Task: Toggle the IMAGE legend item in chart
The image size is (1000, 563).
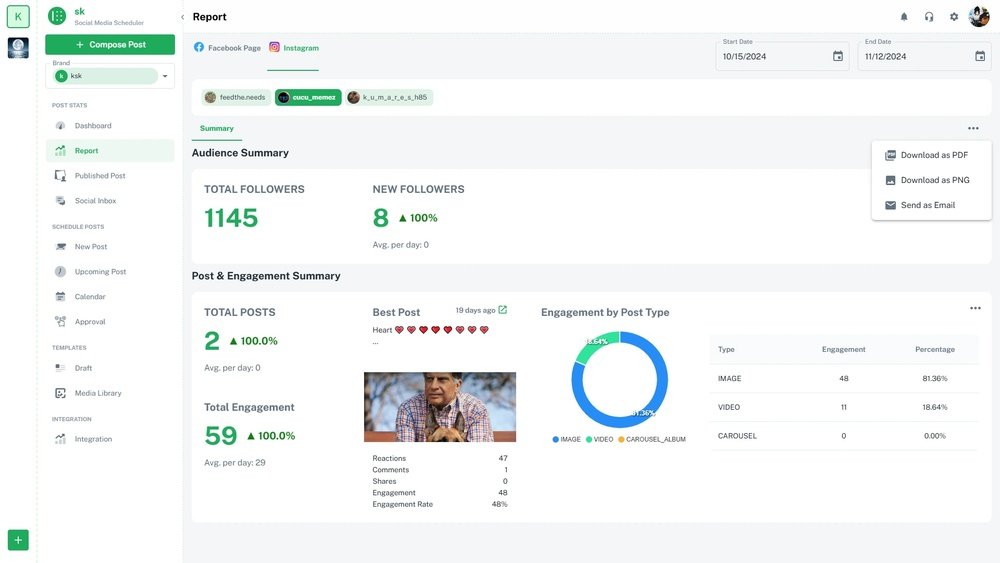Action: tap(566, 439)
